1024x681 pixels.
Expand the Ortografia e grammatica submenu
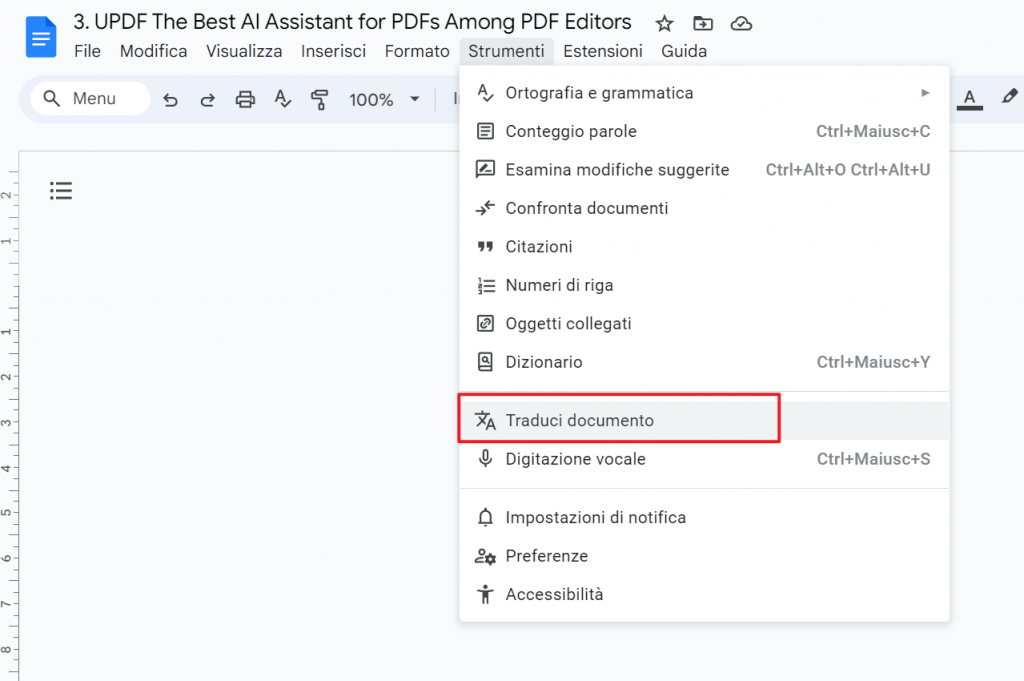(924, 92)
